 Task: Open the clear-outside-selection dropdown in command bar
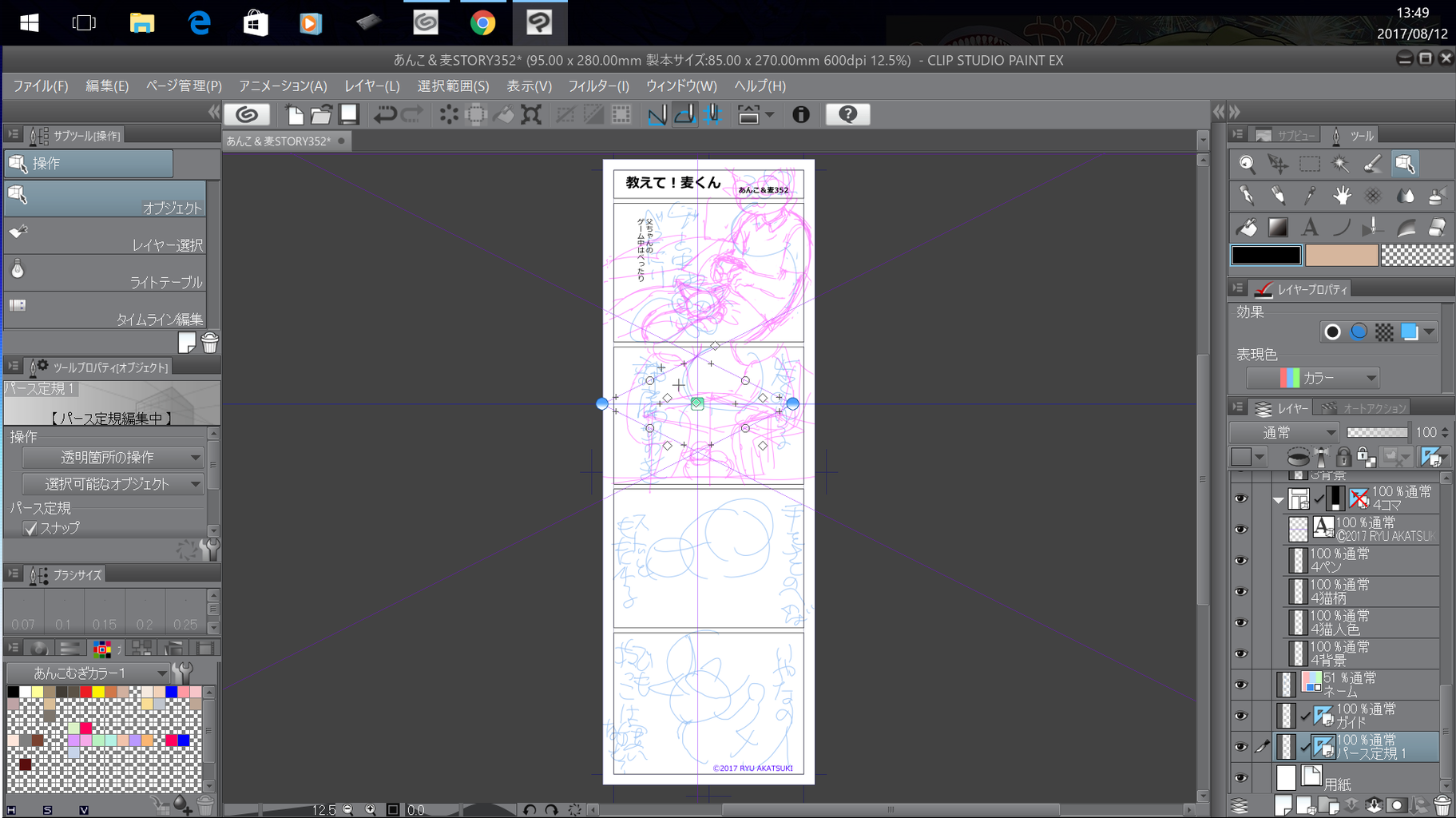click(x=769, y=114)
